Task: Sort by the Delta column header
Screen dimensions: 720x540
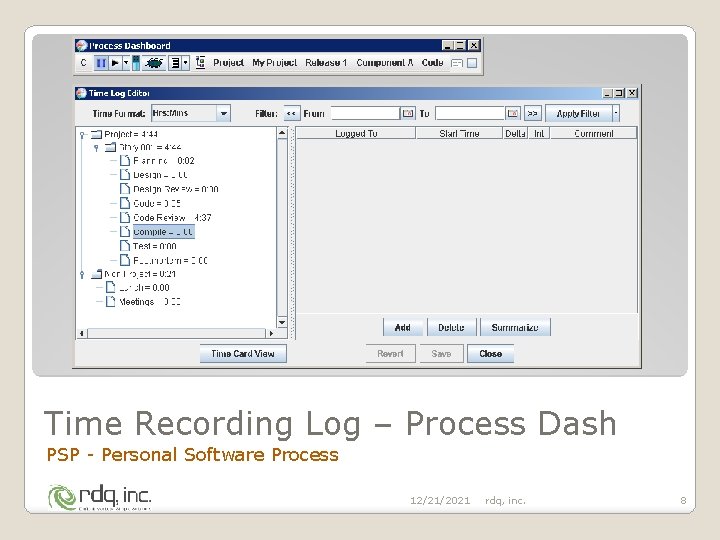Action: click(515, 133)
